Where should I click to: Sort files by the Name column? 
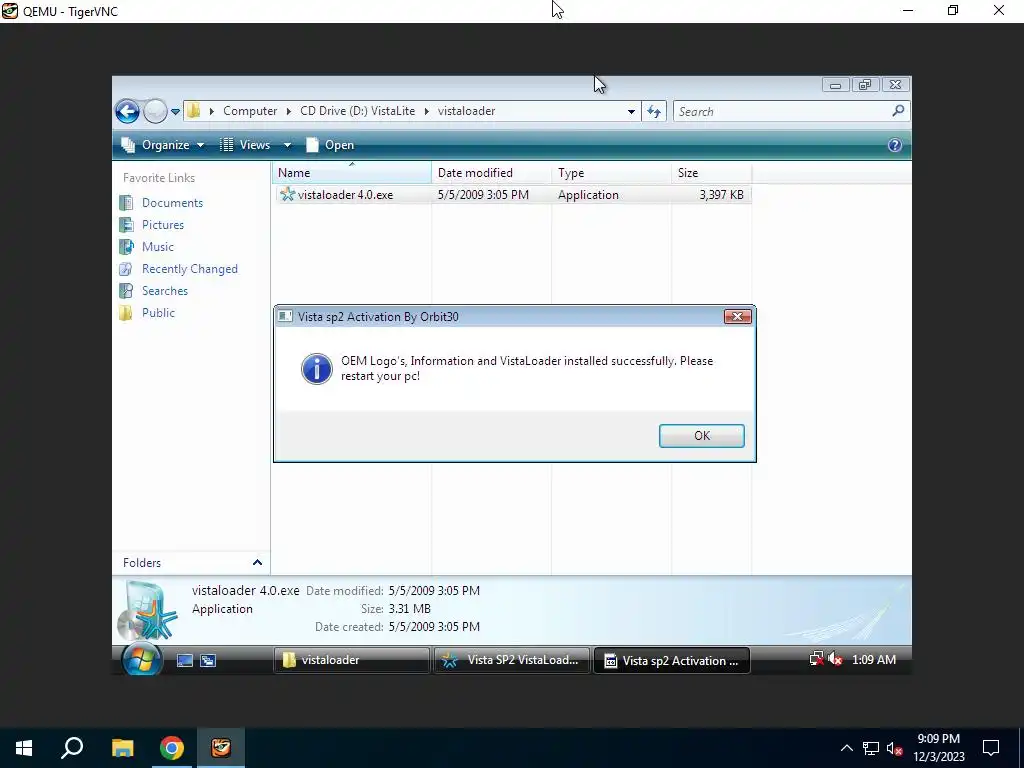click(351, 173)
